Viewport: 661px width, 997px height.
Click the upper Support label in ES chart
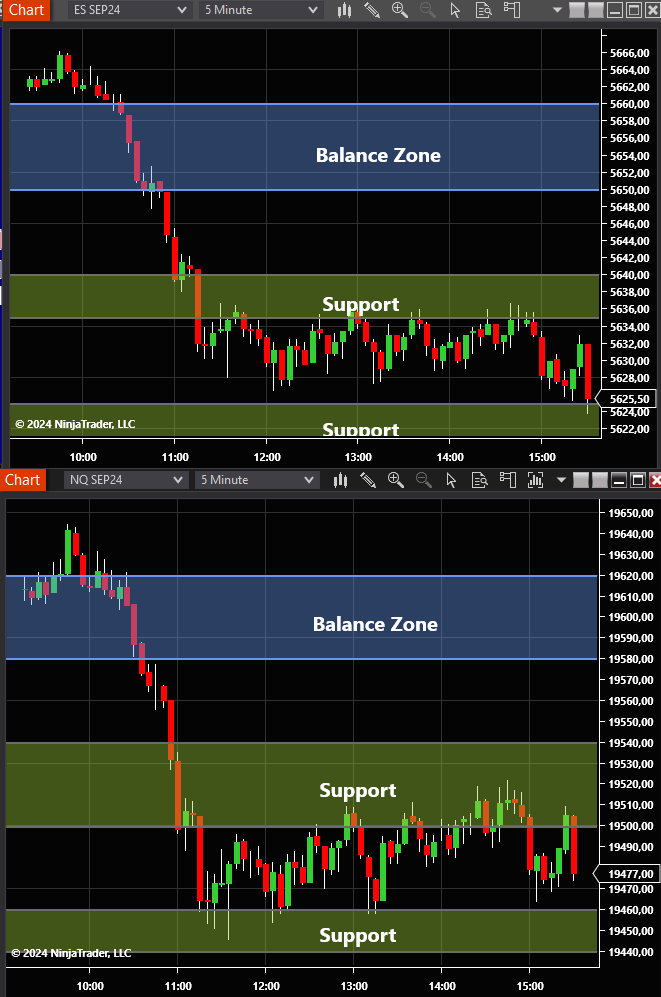coord(360,305)
